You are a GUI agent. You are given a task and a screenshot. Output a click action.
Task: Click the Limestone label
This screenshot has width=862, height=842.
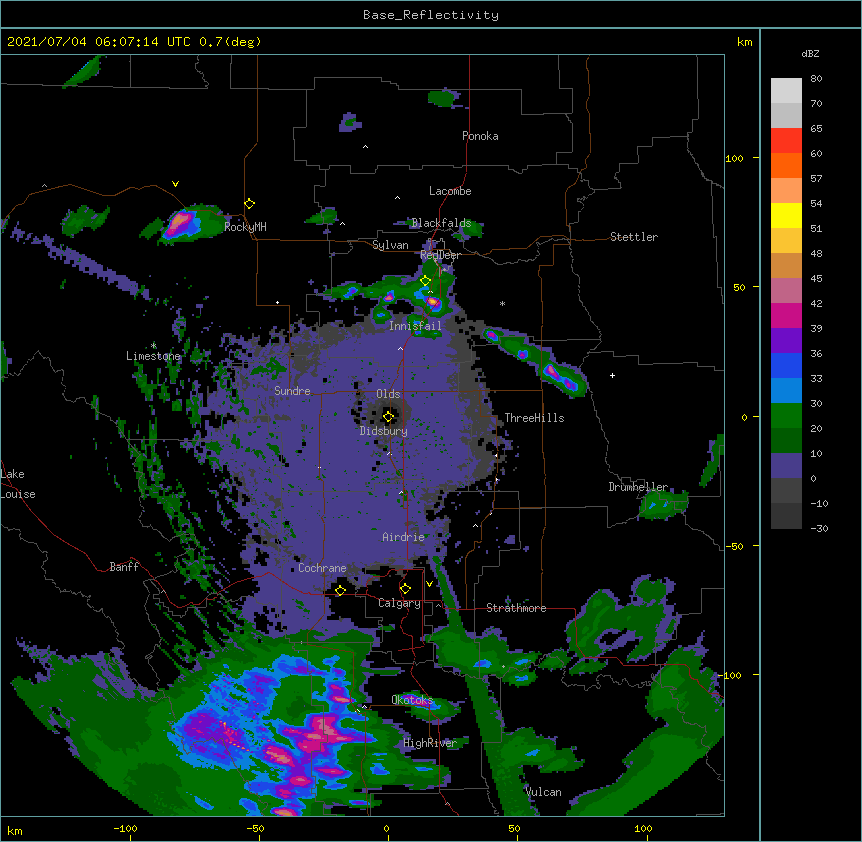point(153,356)
